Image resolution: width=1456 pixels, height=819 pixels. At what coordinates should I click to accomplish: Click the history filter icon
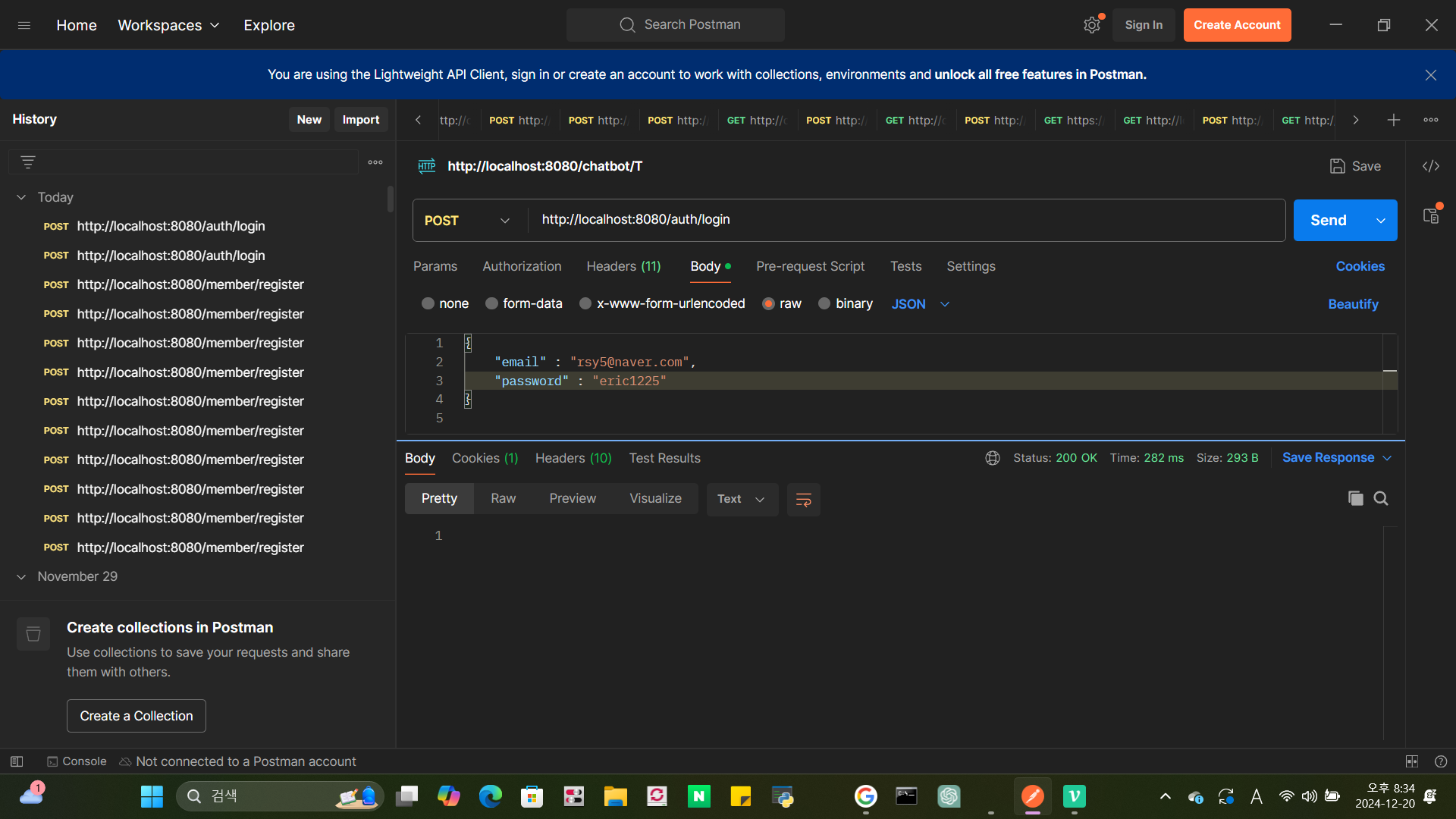[x=28, y=162]
